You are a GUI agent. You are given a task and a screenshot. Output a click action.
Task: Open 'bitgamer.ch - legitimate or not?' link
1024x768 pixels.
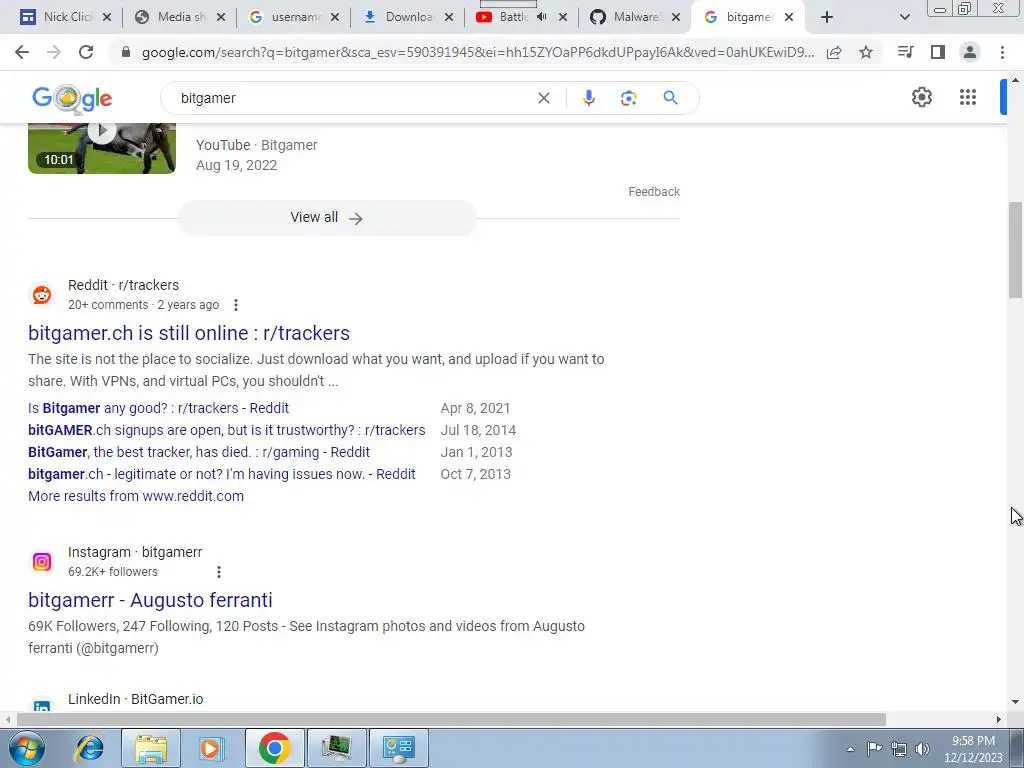[x=222, y=474]
